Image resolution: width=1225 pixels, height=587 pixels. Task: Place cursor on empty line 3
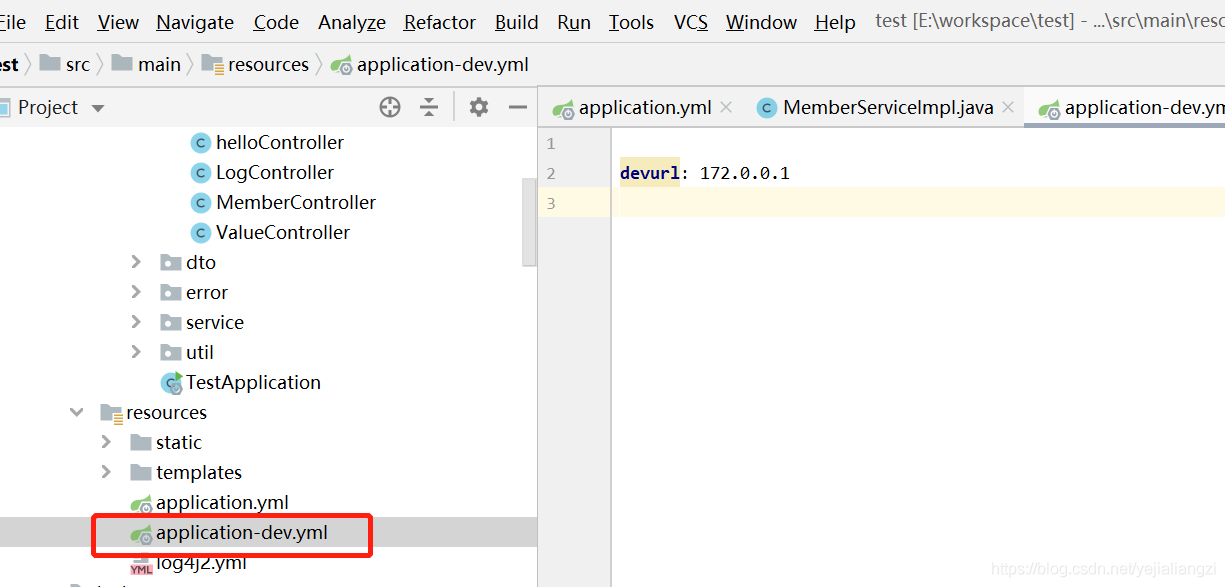(918, 203)
